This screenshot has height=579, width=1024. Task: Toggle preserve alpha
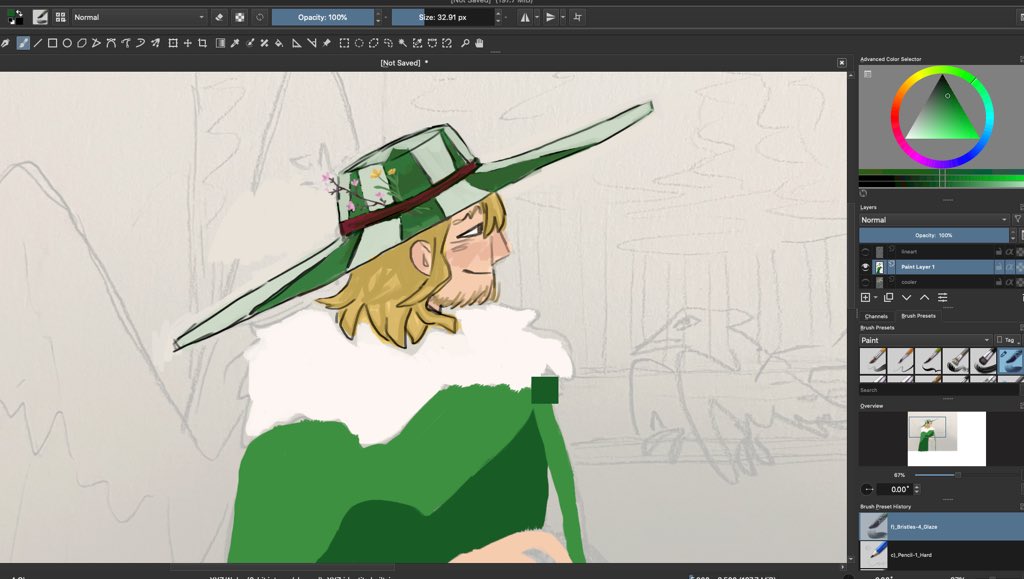point(240,17)
